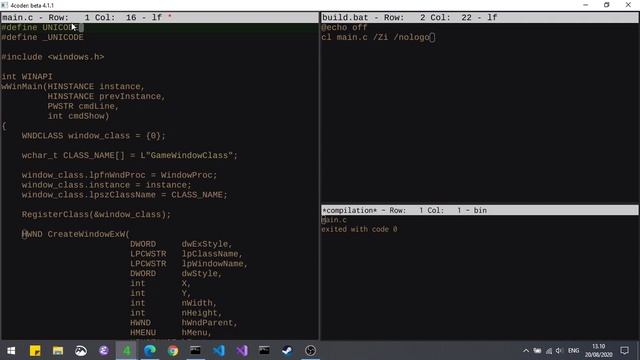Click the '#define _UNICODE' line
640x360 pixels.
(42, 37)
